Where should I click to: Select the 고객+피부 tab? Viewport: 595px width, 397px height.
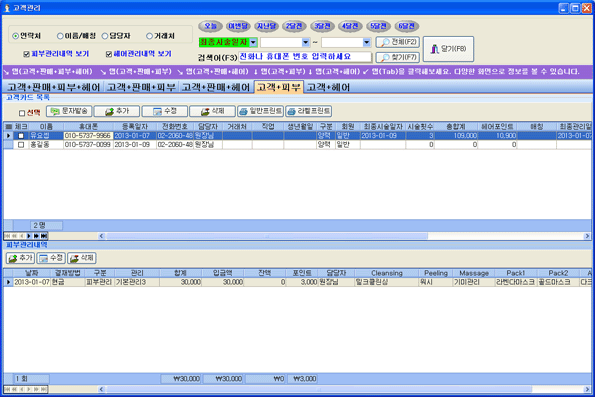click(x=279, y=87)
